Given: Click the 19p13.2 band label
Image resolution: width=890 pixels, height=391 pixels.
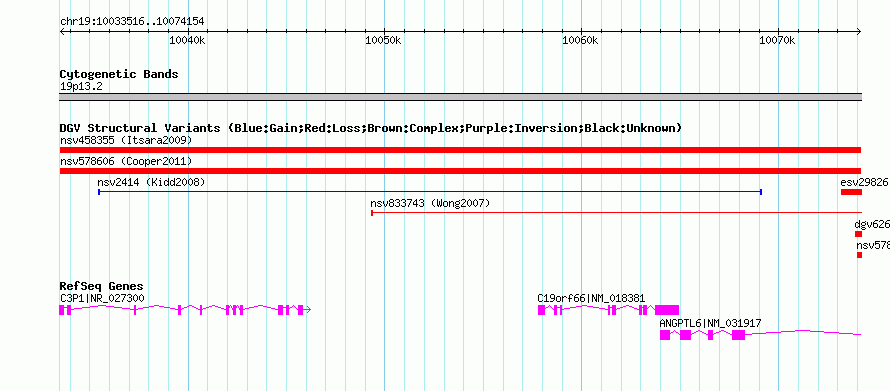Looking at the screenshot, I should (81, 87).
